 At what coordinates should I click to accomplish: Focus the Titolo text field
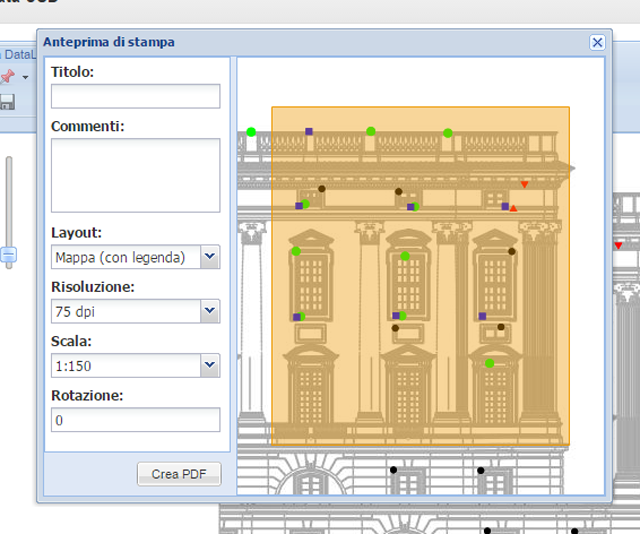click(135, 96)
